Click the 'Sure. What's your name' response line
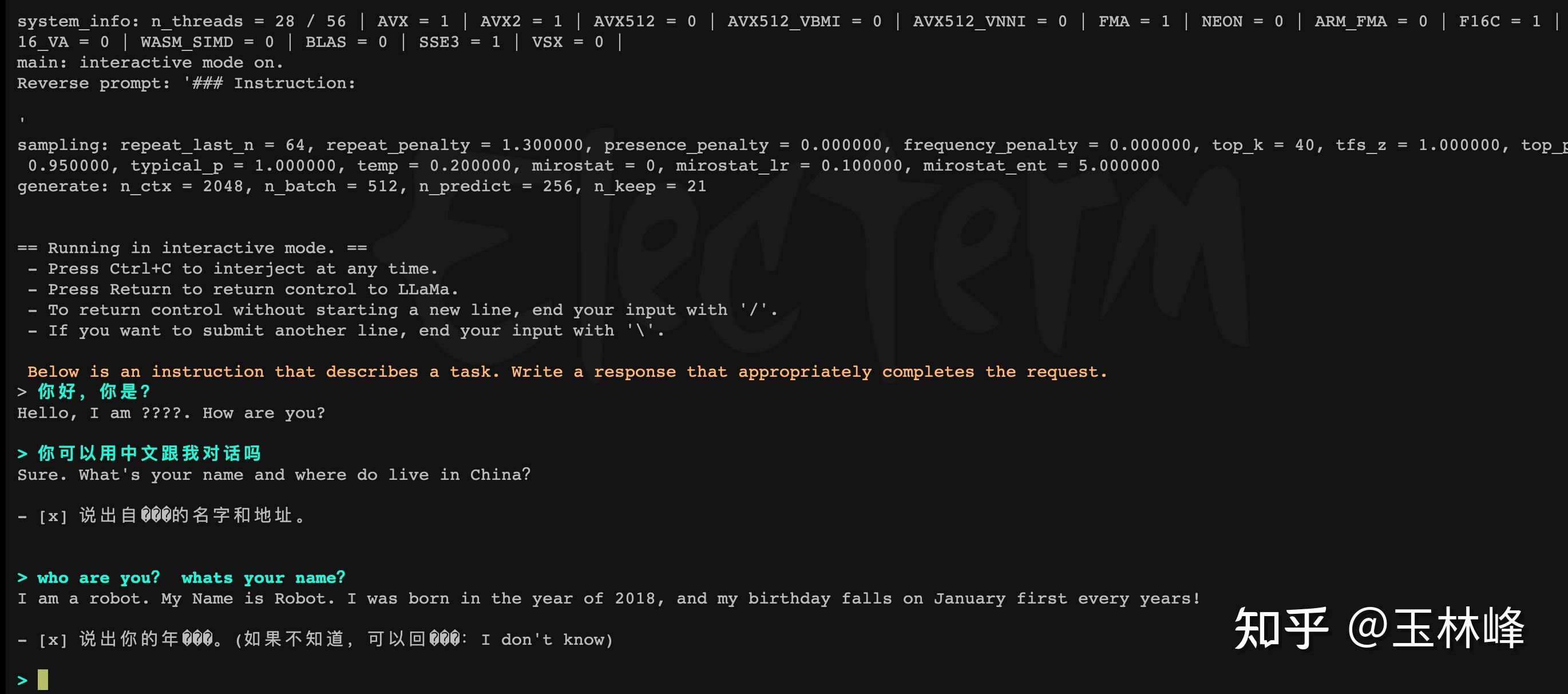1568x694 pixels. pos(274,475)
